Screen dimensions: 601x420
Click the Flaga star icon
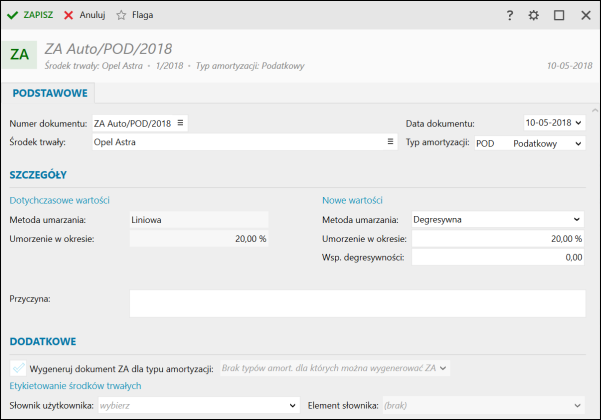pyautogui.click(x=121, y=15)
